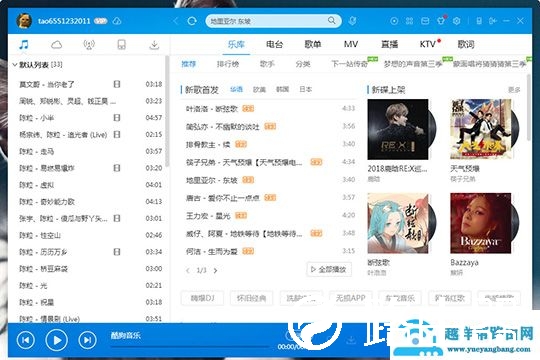Select the 歌手 sub-tab
Image resolution: width=540 pixels, height=360 pixels.
pos(267,64)
